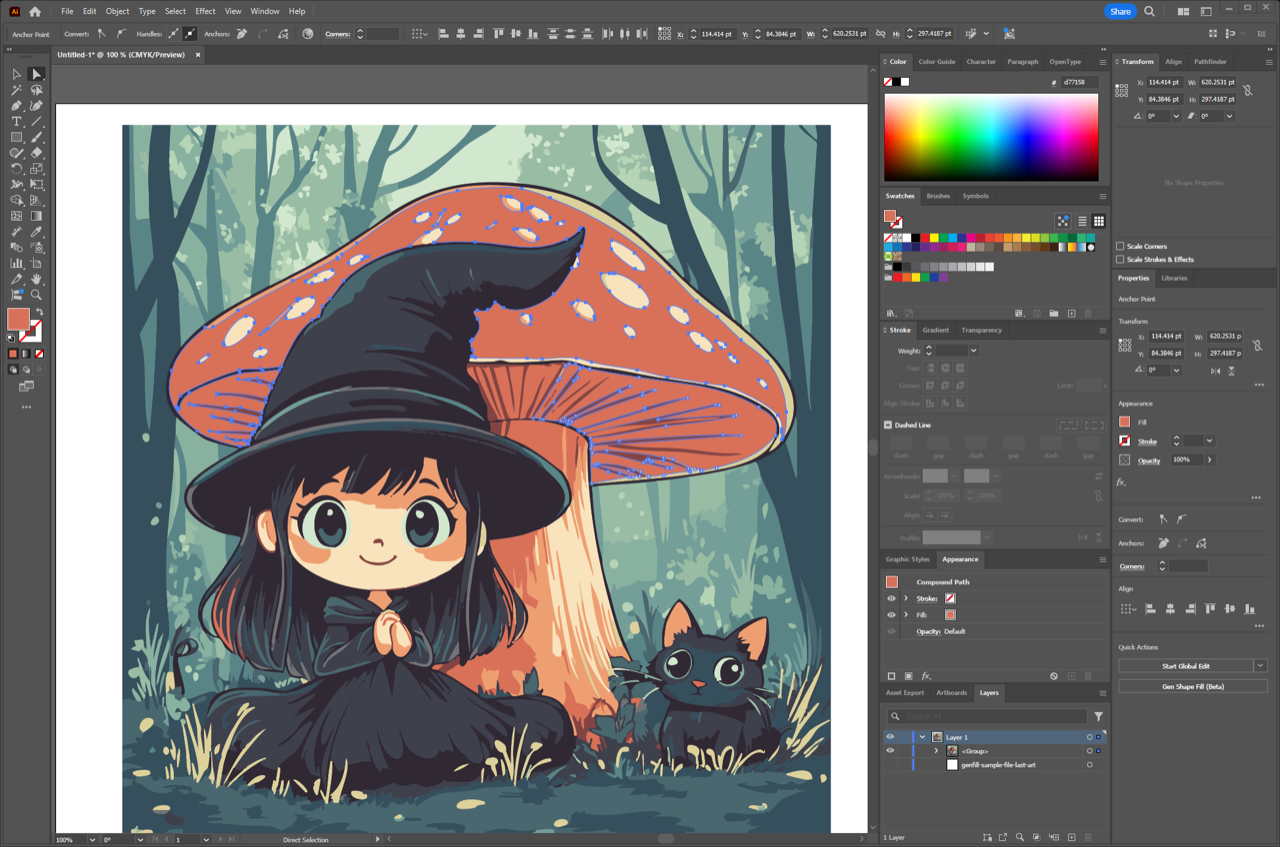Click Add New Effect fx in Appearance panel
The image size is (1280, 847).
pos(926,676)
